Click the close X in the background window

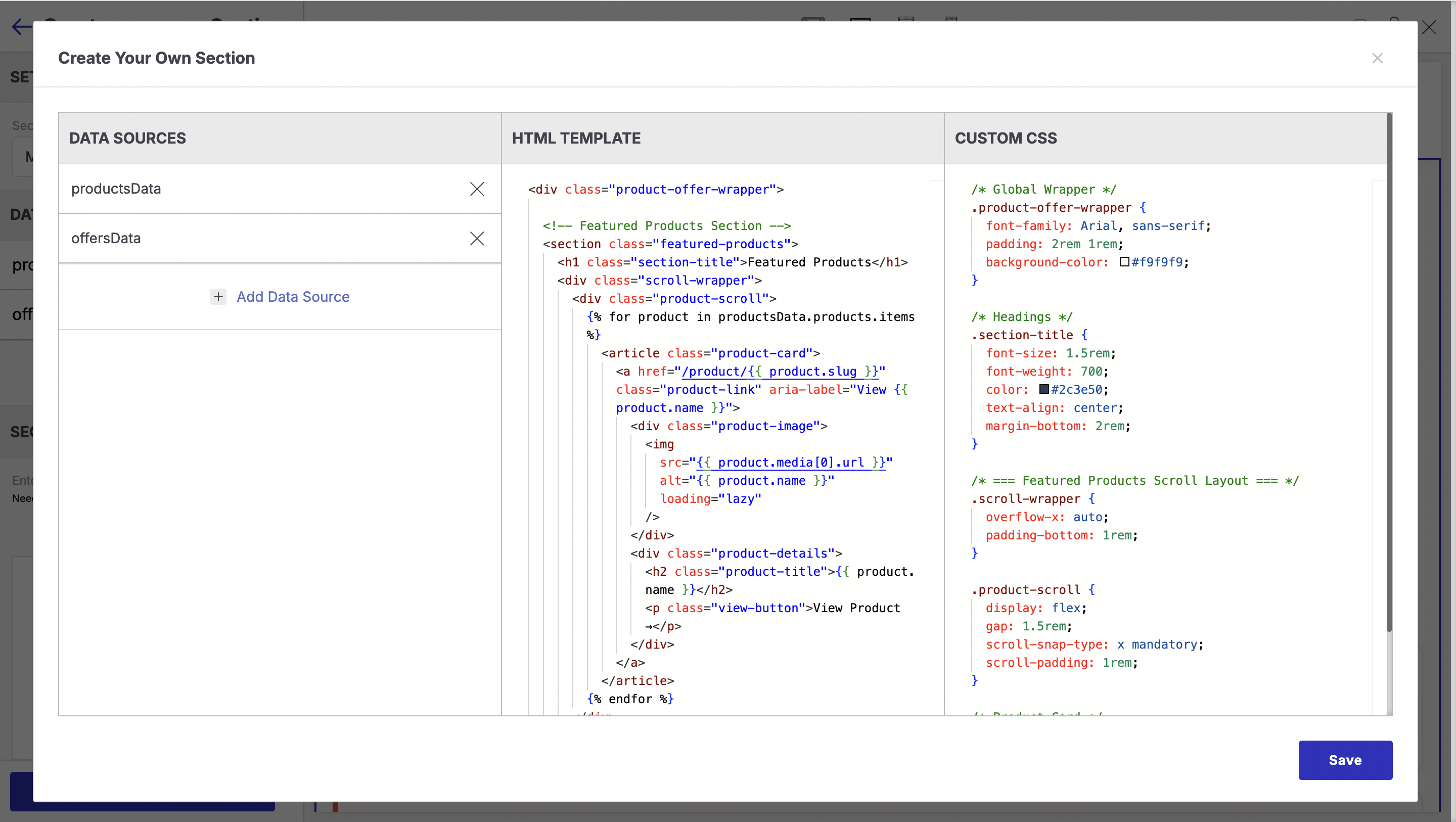1429,27
